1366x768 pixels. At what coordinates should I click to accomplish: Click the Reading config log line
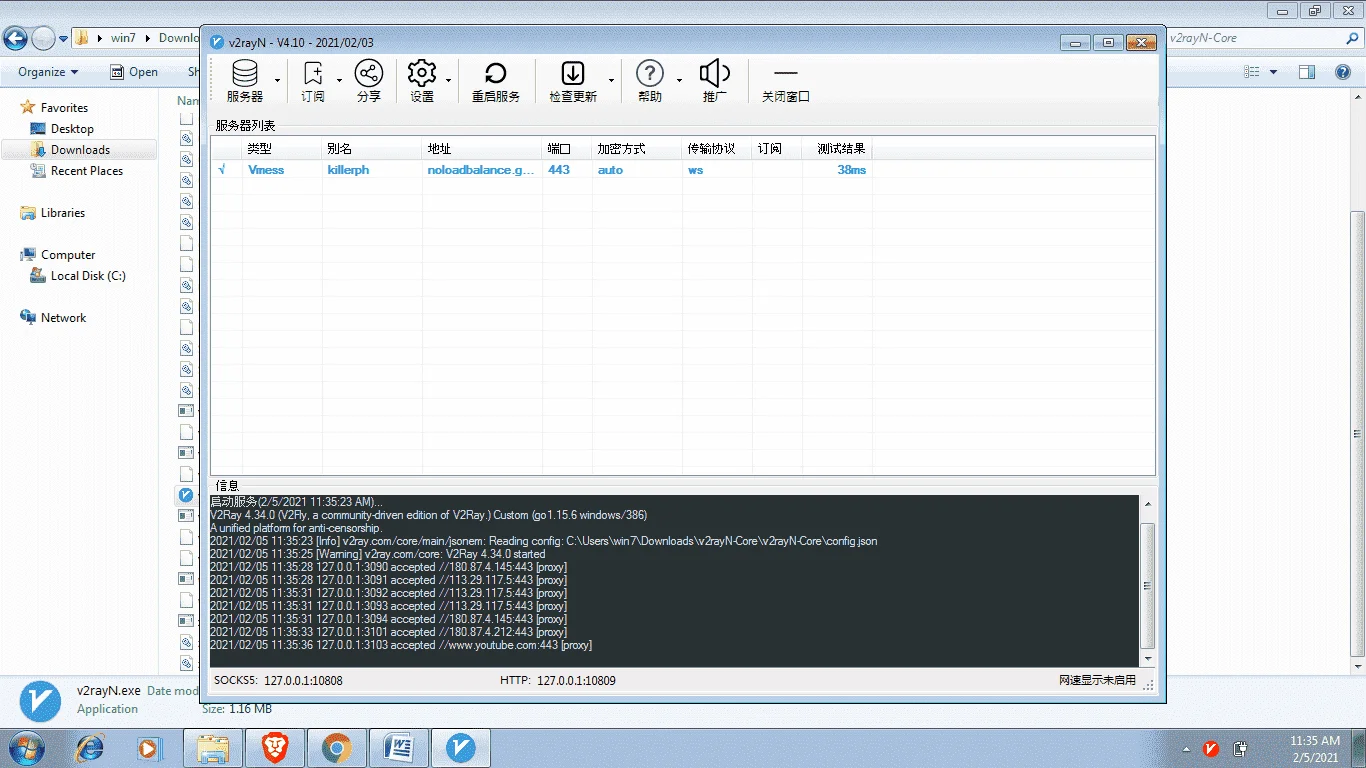(544, 541)
